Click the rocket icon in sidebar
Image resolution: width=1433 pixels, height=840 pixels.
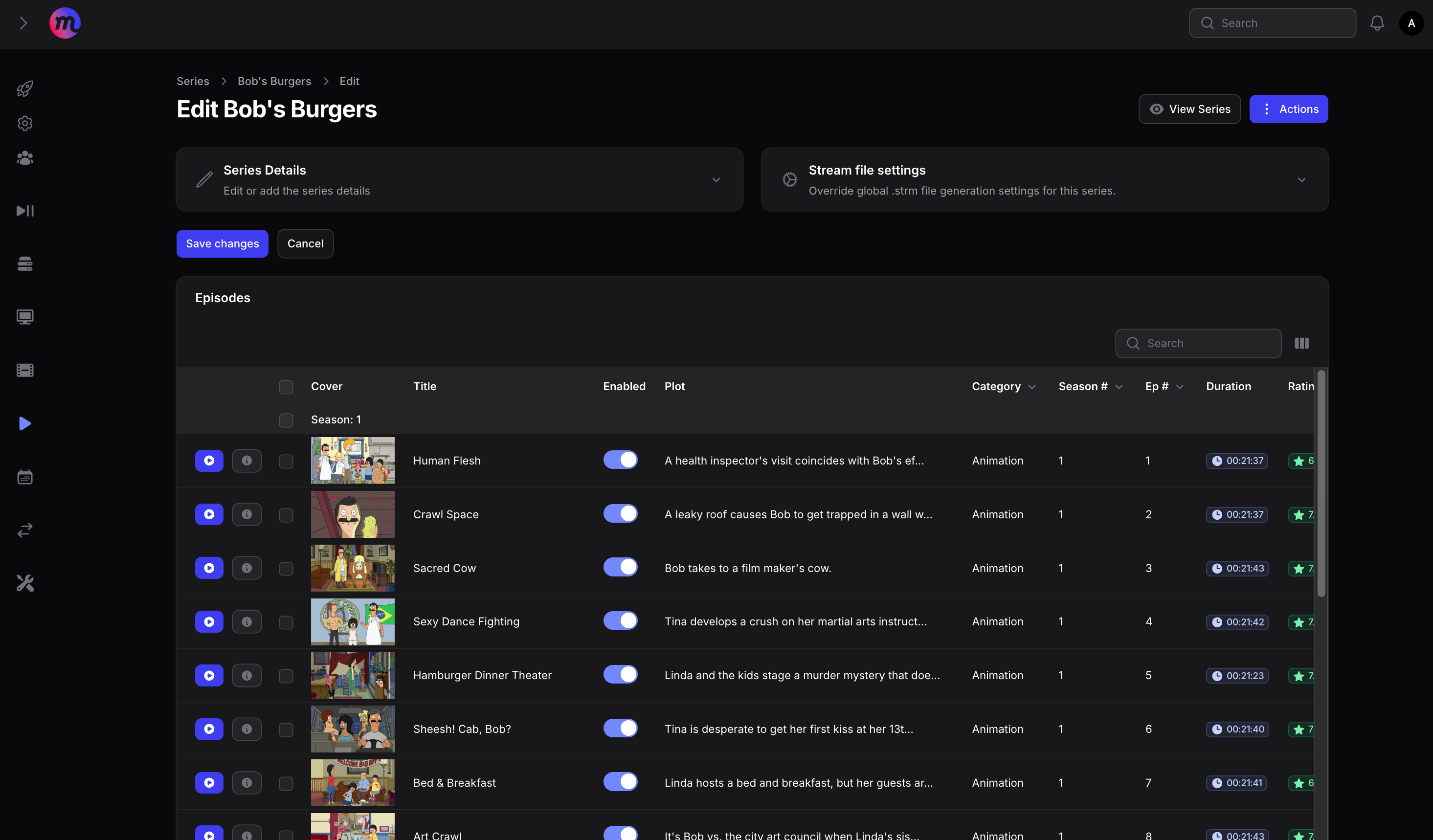tap(24, 88)
